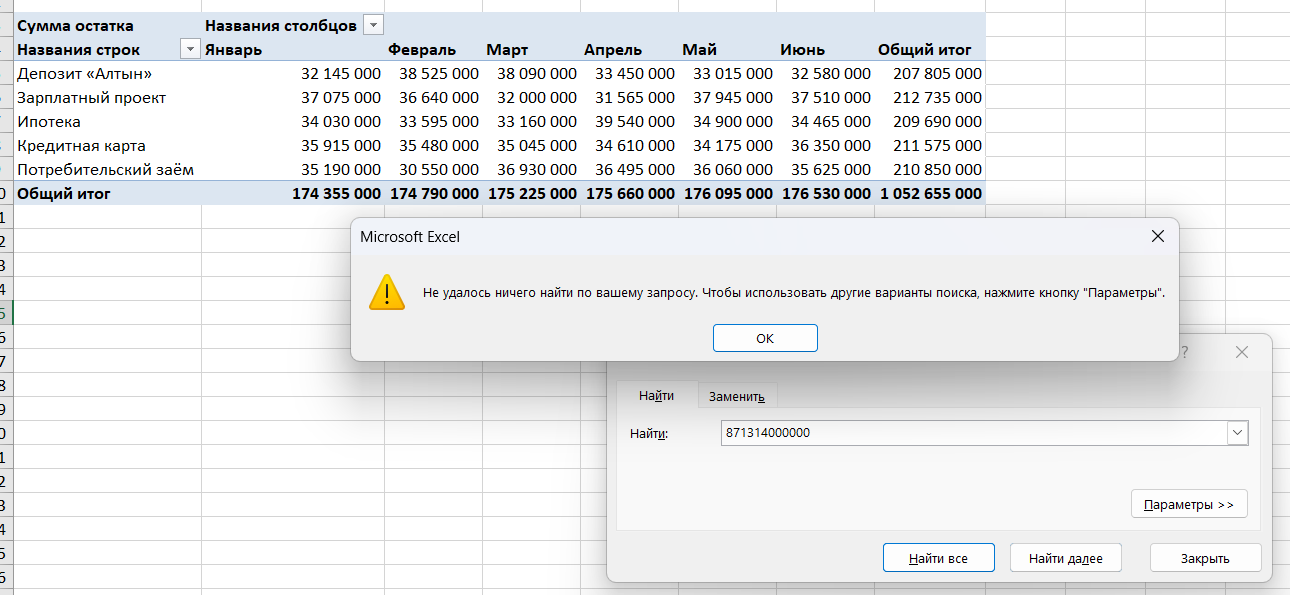Select the Сумма остатка cell
The height and width of the screenshot is (595, 1290).
pos(108,25)
